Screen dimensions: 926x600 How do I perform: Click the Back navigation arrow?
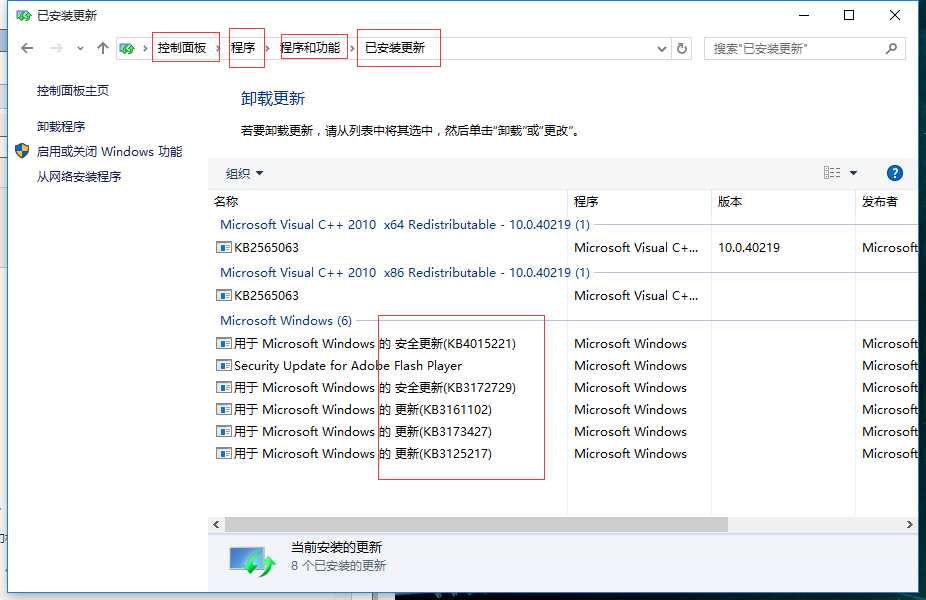pos(27,48)
